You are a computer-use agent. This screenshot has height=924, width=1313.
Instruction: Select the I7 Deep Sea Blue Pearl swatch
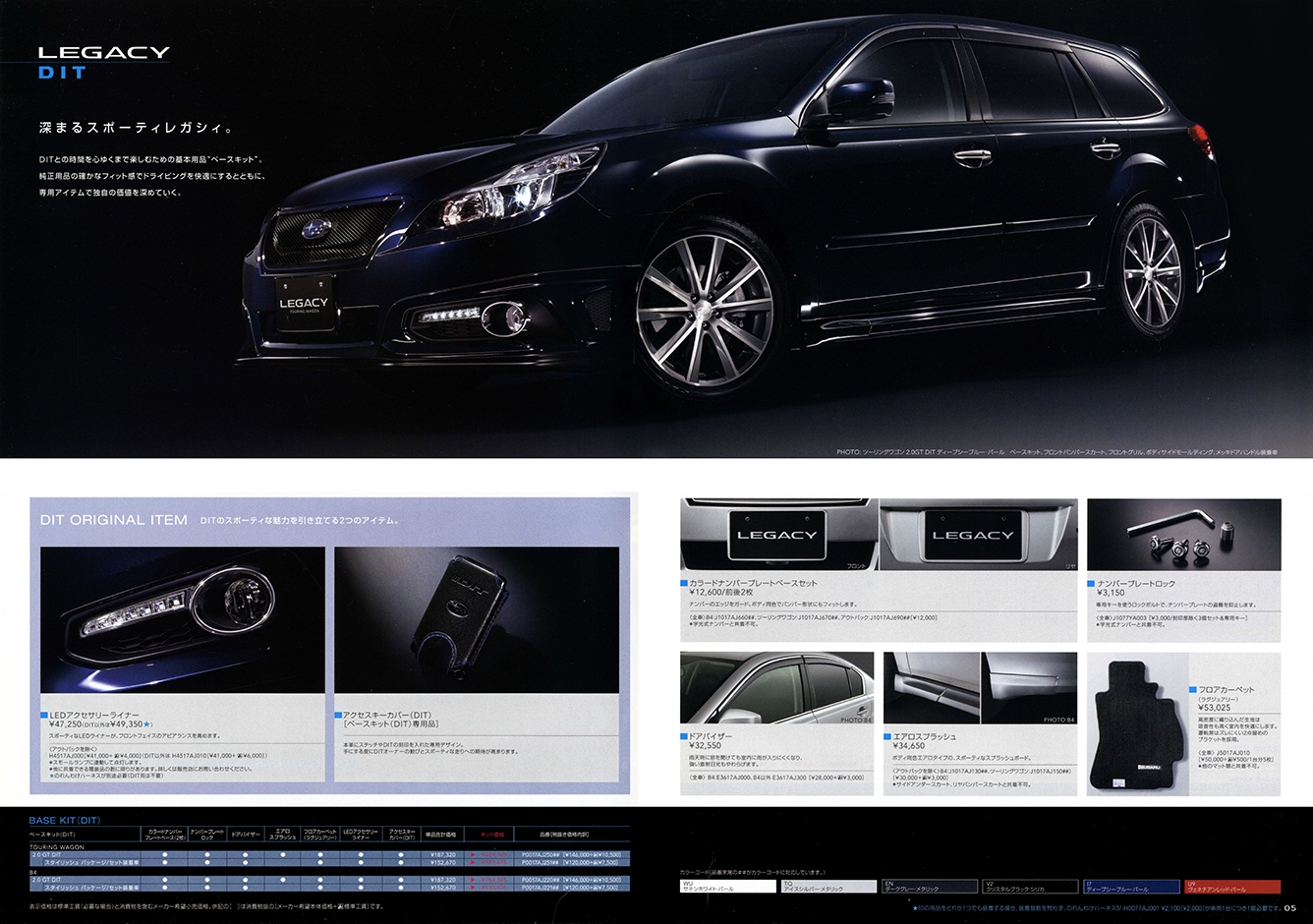coord(1132,886)
